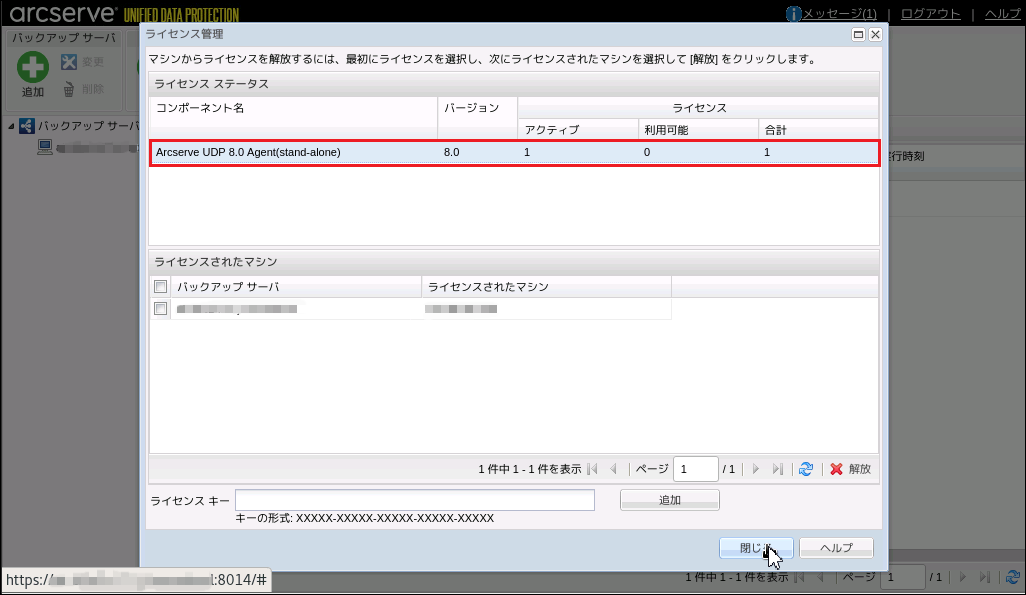Click the 追加 button next to the license key

[669, 500]
